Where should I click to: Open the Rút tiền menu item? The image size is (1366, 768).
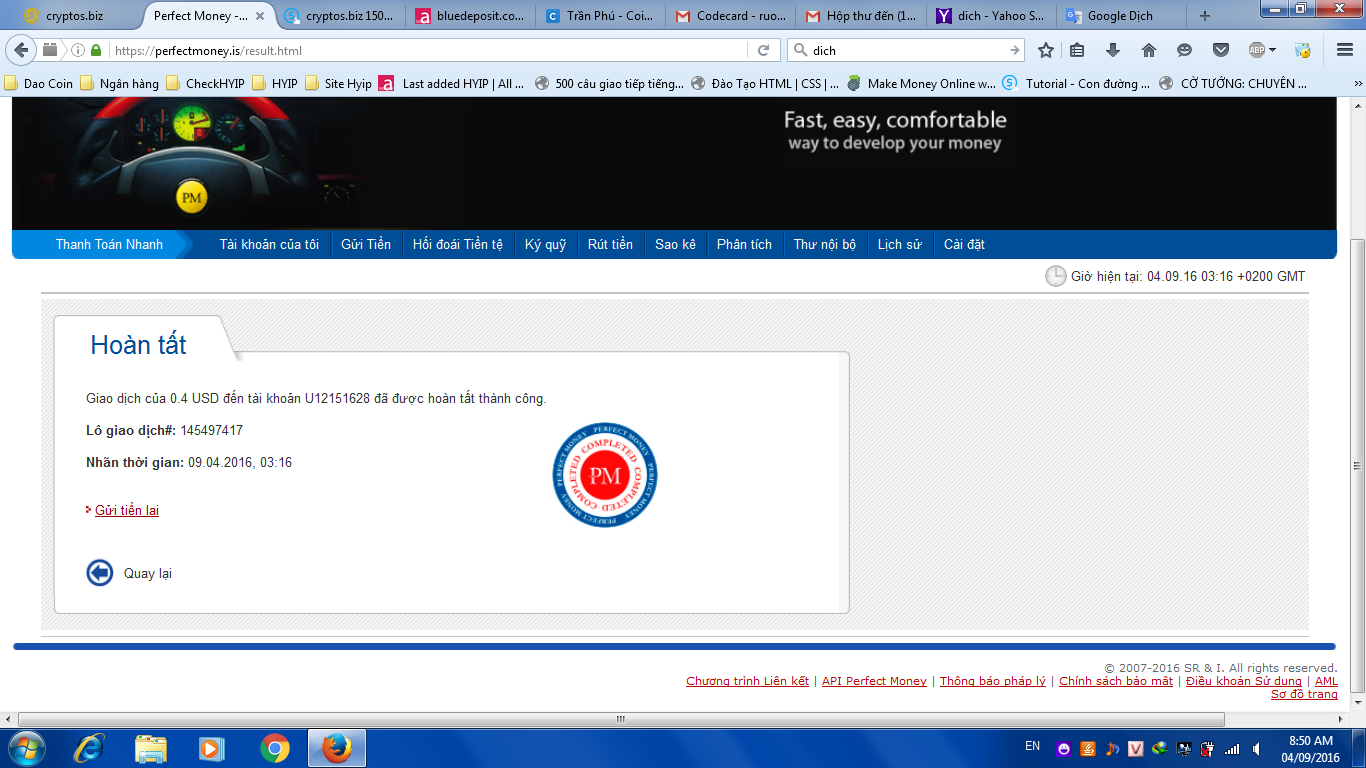tap(610, 244)
